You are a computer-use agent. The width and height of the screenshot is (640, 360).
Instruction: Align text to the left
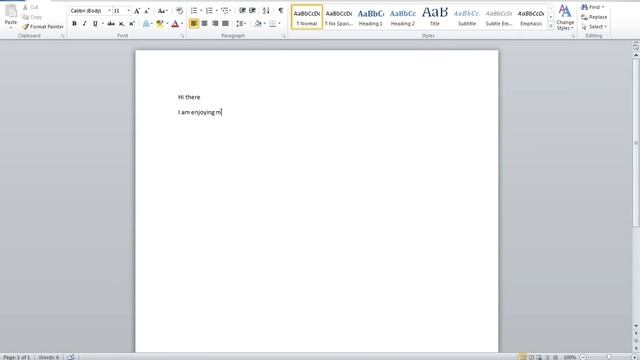194,24
